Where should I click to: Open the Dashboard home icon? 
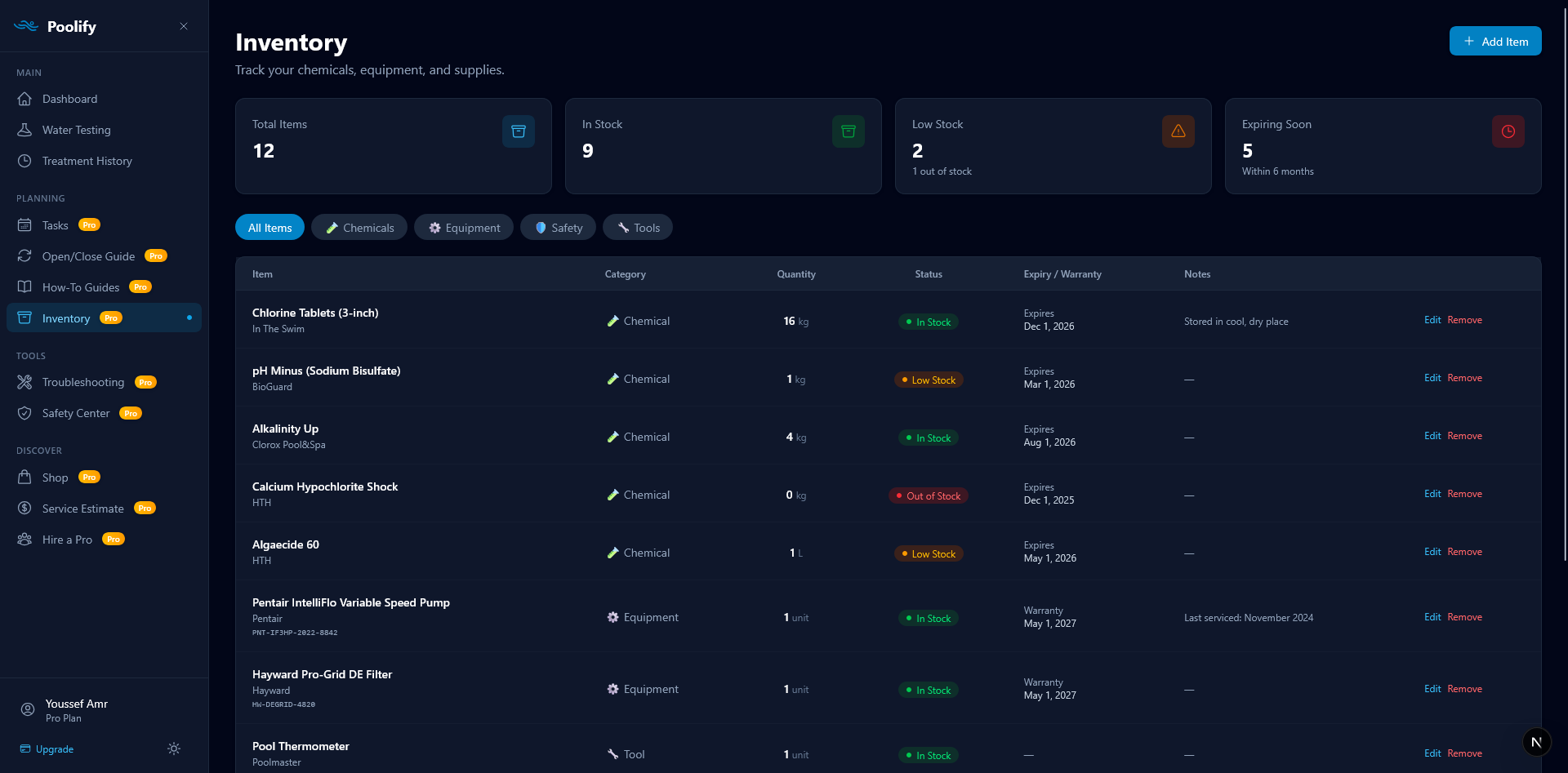click(x=24, y=99)
